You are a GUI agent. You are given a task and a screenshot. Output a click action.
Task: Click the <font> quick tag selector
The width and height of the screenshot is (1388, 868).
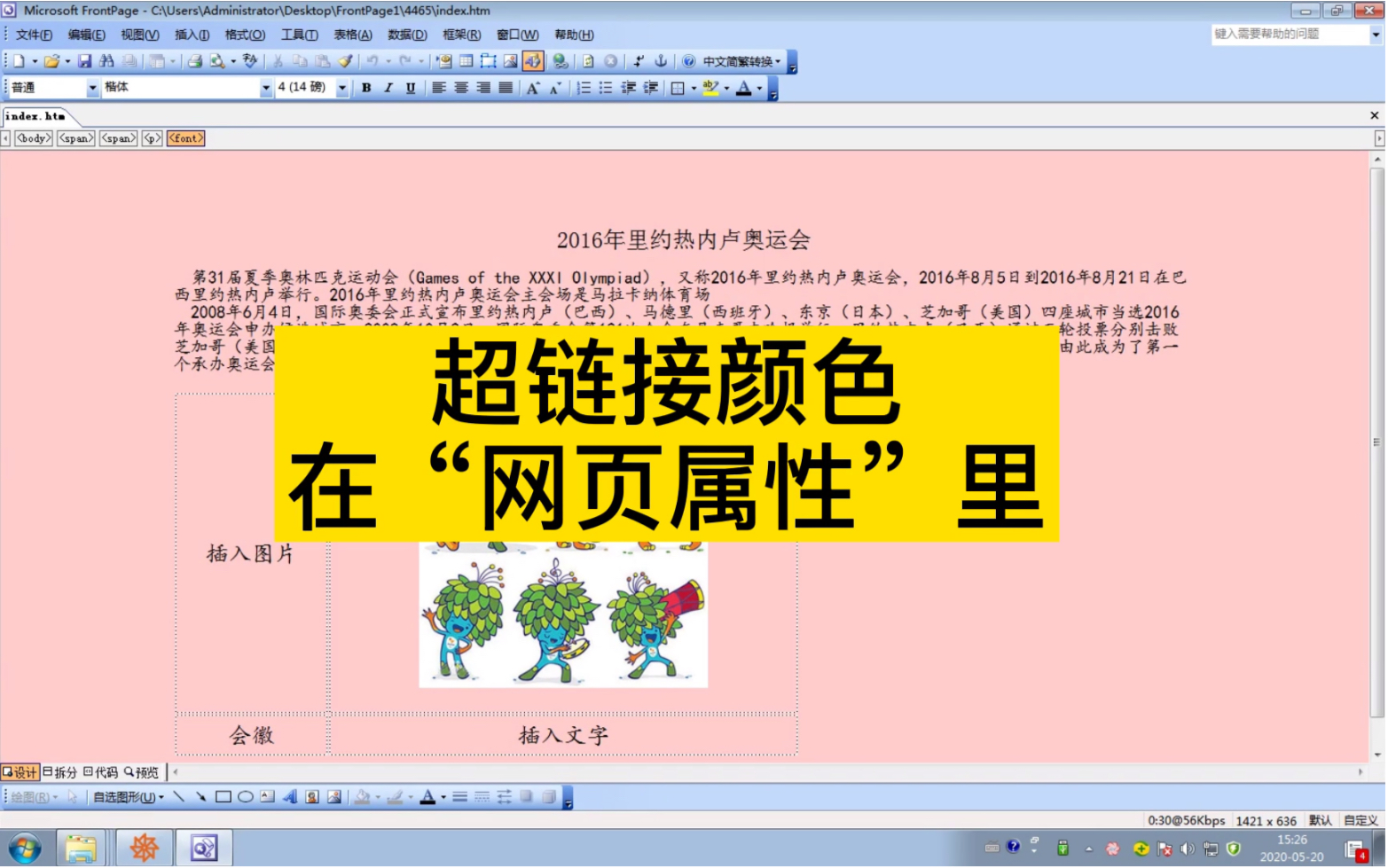pos(185,138)
